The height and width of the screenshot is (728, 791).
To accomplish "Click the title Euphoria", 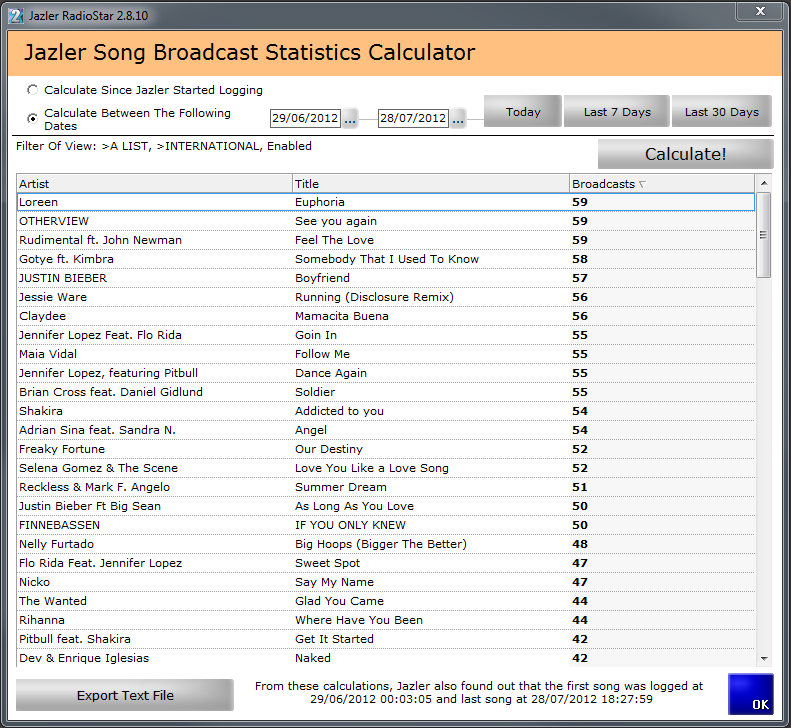I will click(320, 202).
